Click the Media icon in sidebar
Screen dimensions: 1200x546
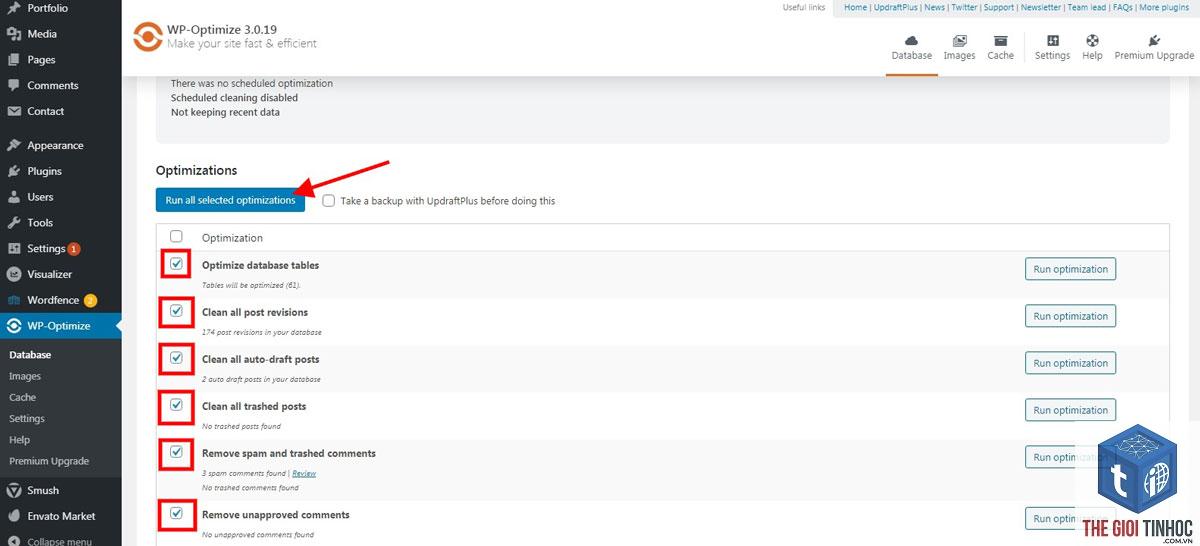click(14, 34)
